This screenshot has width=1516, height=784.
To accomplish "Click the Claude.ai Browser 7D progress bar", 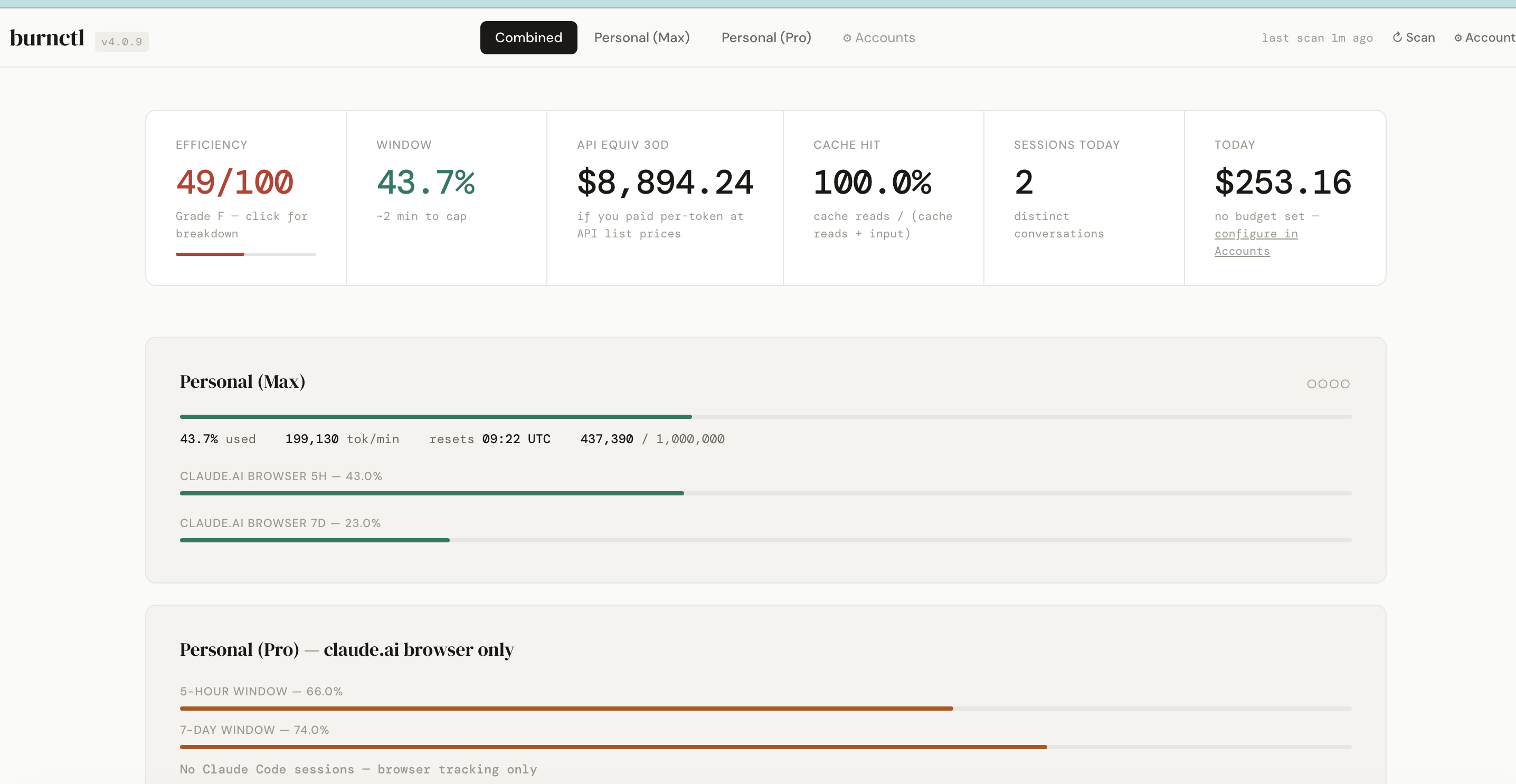I will pyautogui.click(x=765, y=540).
